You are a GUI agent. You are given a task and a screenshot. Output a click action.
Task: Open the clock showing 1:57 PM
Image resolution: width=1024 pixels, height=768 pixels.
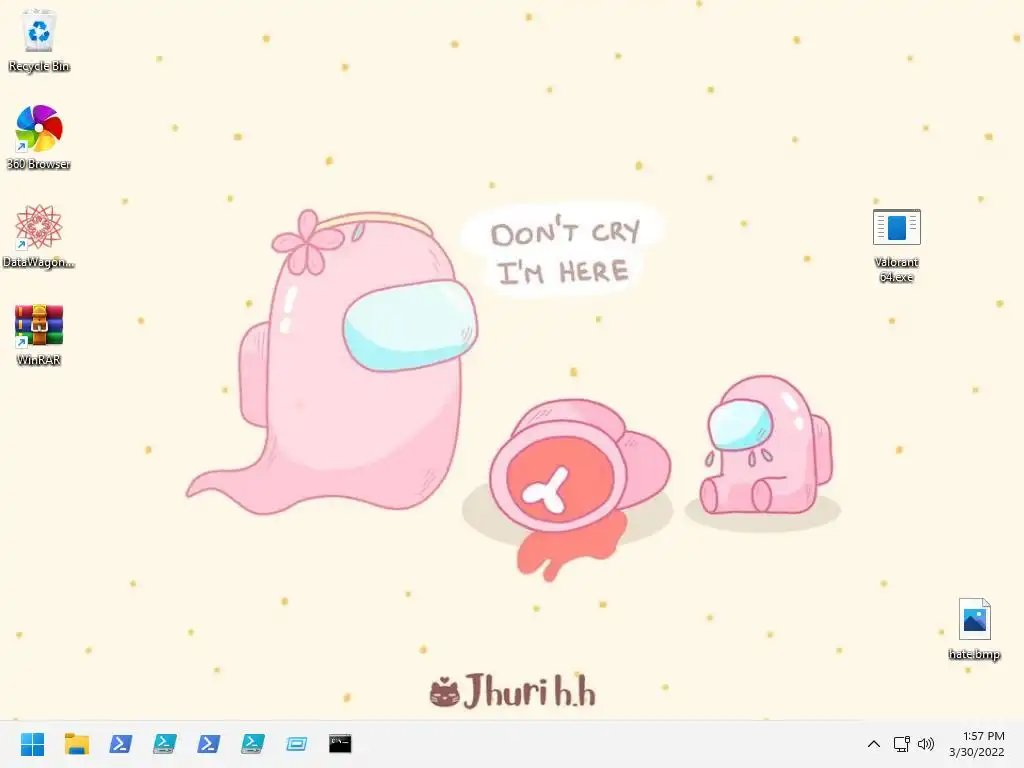coord(976,744)
